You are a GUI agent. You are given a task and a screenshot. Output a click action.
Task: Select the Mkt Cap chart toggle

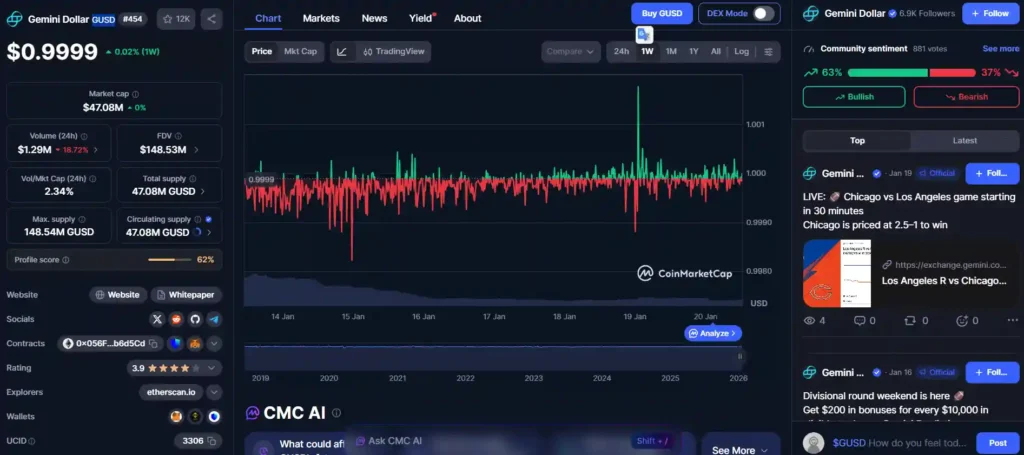(x=300, y=52)
